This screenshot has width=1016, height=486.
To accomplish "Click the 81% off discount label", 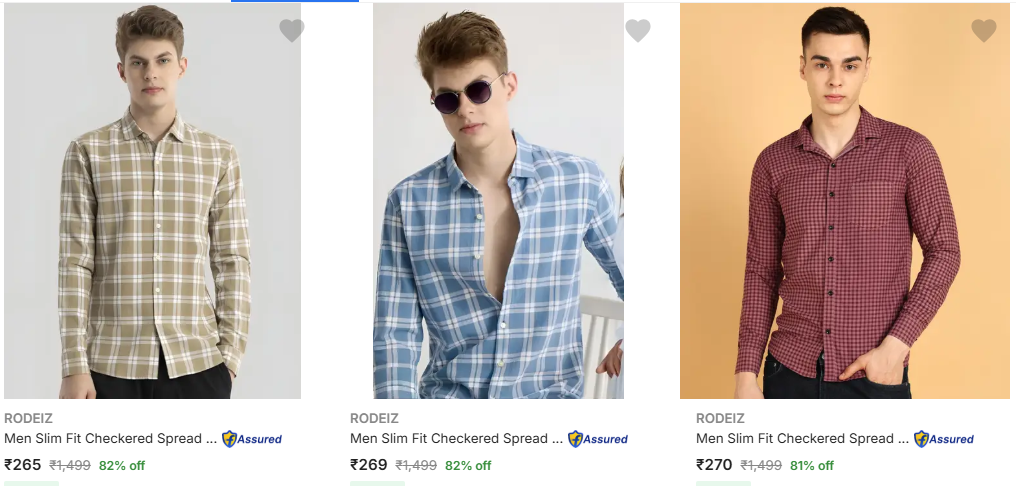I will click(812, 466).
